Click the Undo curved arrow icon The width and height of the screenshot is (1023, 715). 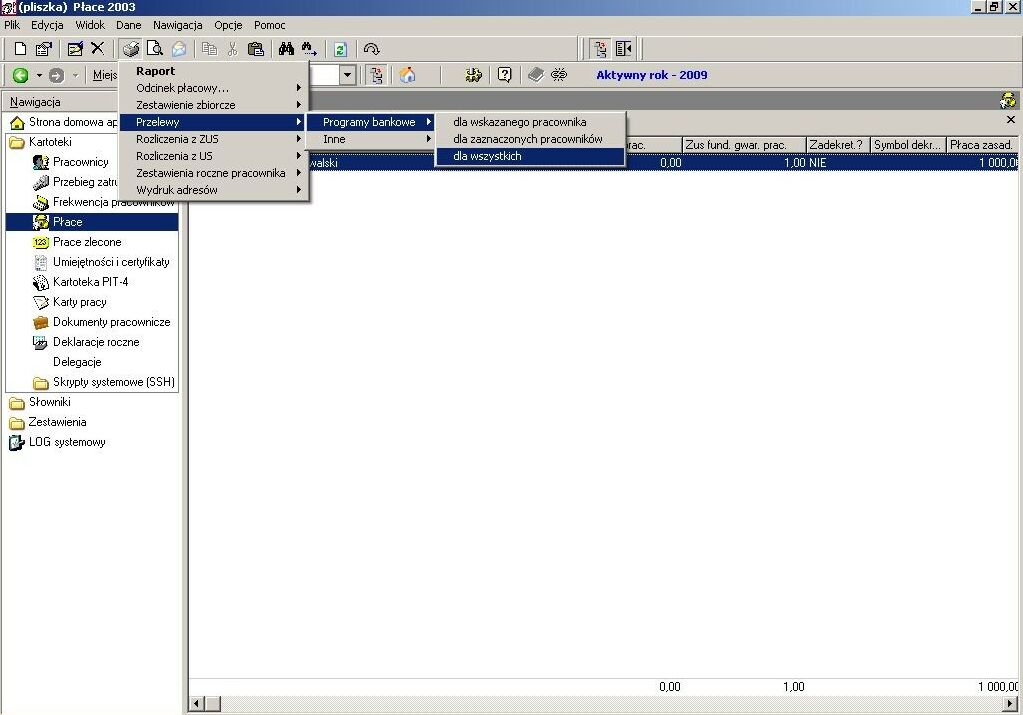[x=371, y=49]
